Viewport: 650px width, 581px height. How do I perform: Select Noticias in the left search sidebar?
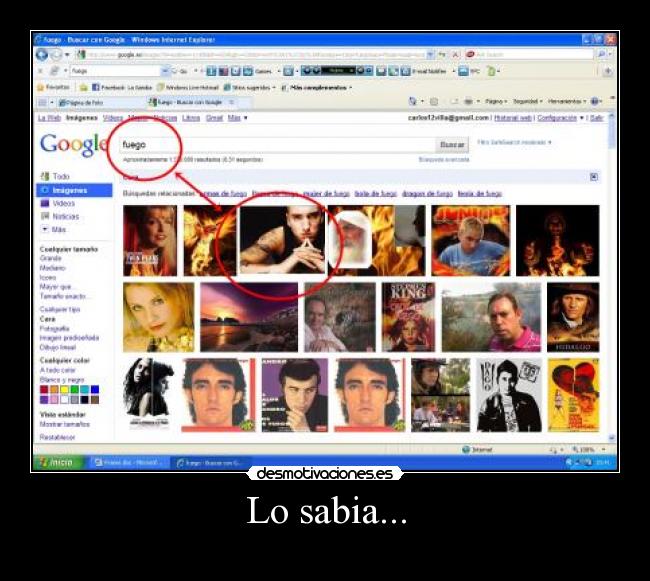pyautogui.click(x=65, y=216)
